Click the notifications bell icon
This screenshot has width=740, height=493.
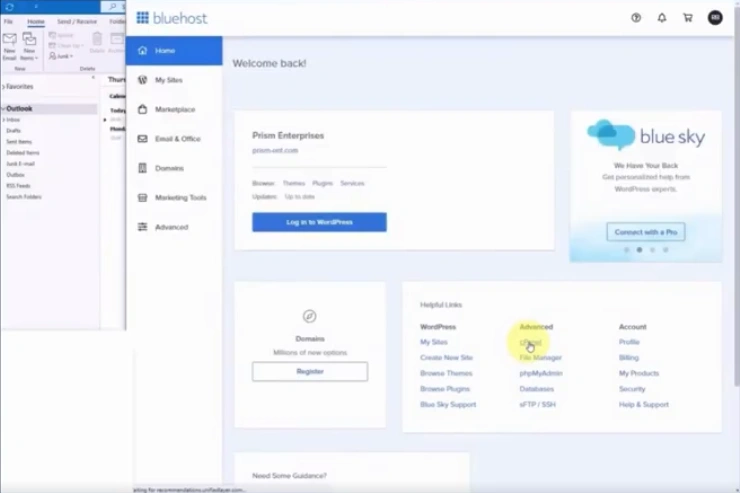click(x=662, y=18)
